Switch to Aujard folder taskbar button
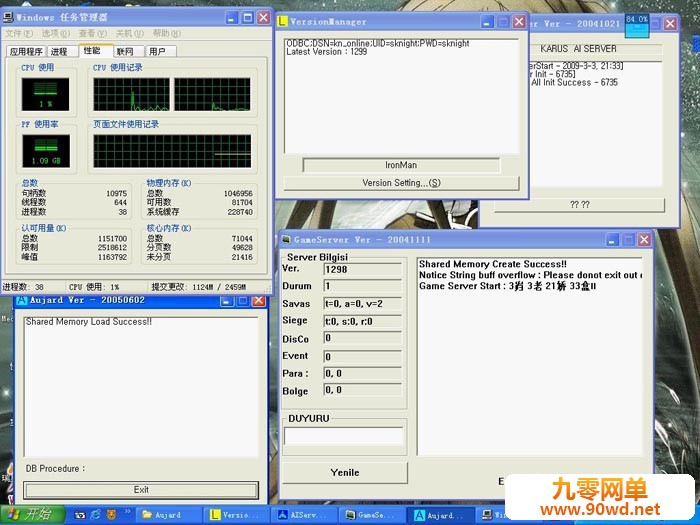 169,515
